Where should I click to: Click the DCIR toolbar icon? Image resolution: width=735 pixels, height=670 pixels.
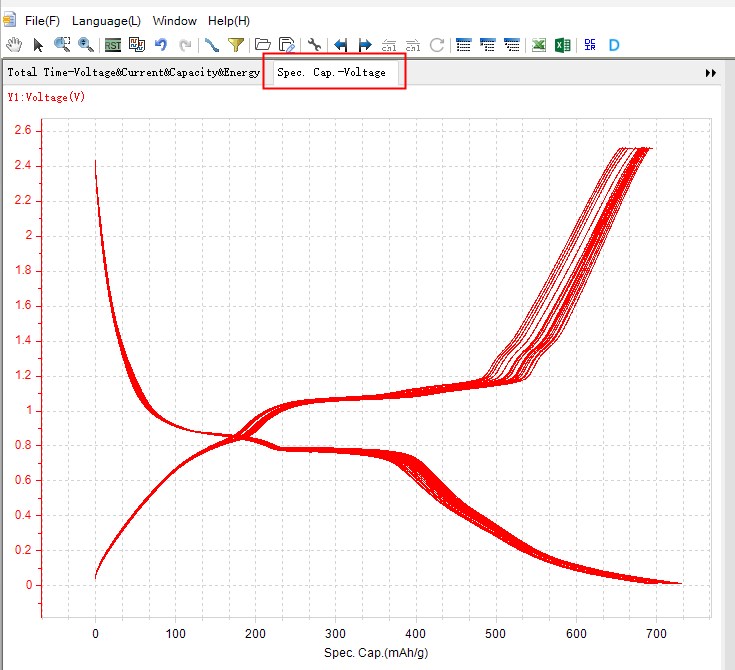(590, 45)
